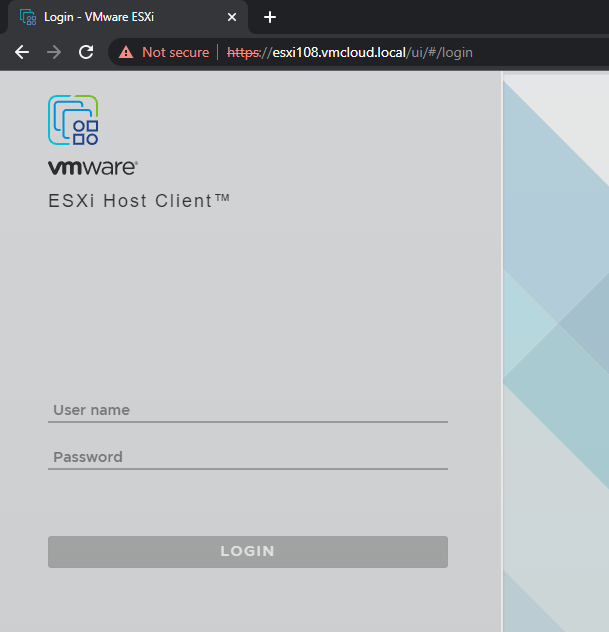Click the browser Forward arrow
Screen dimensions: 609x632
click(x=54, y=52)
